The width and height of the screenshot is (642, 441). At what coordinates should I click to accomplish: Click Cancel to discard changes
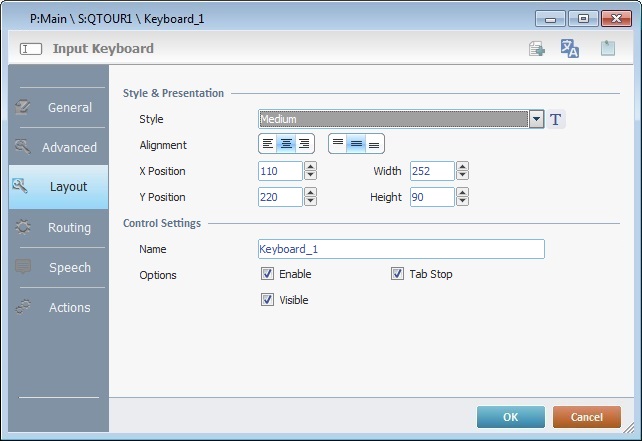coord(586,416)
